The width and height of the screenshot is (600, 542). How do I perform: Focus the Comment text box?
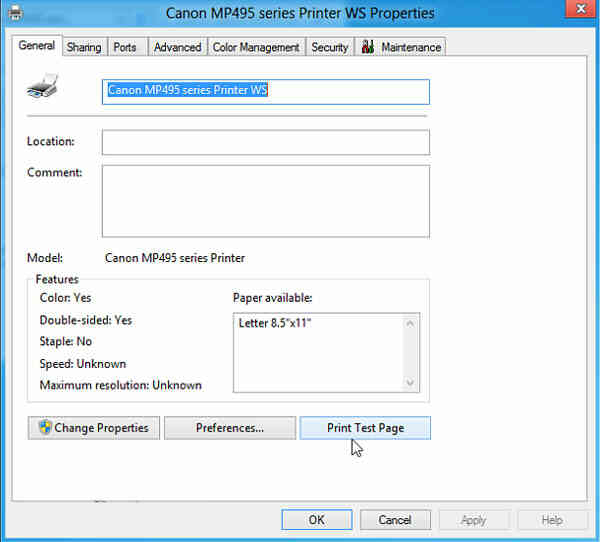266,201
